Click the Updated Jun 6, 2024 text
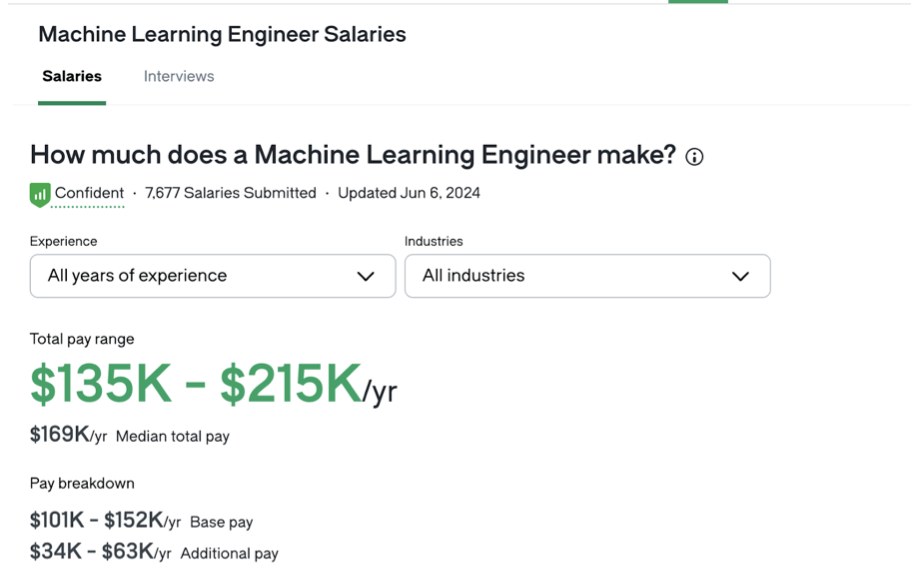The image size is (916, 586). click(x=409, y=193)
